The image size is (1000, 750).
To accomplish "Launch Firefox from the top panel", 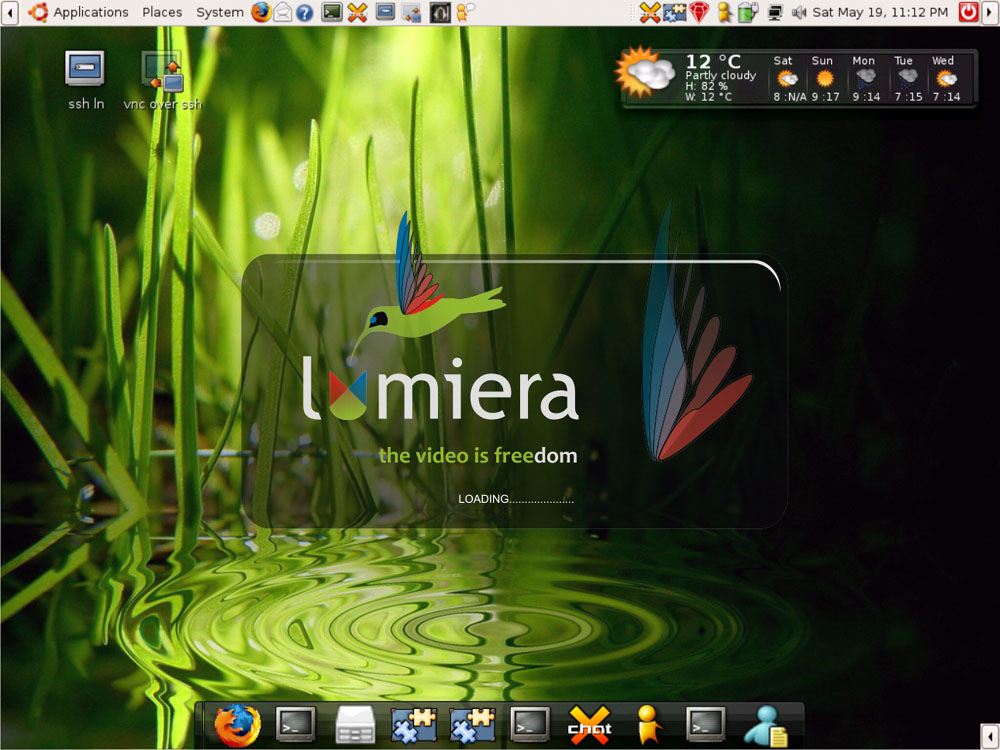I will [261, 12].
